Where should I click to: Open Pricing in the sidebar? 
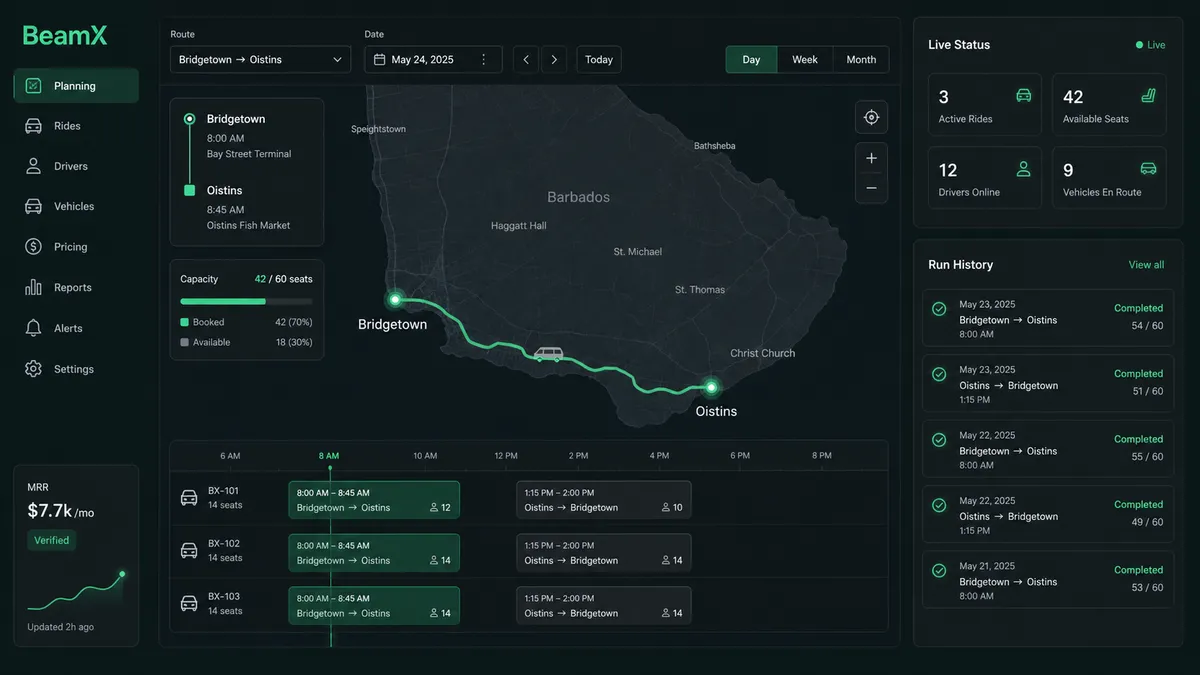(76, 247)
